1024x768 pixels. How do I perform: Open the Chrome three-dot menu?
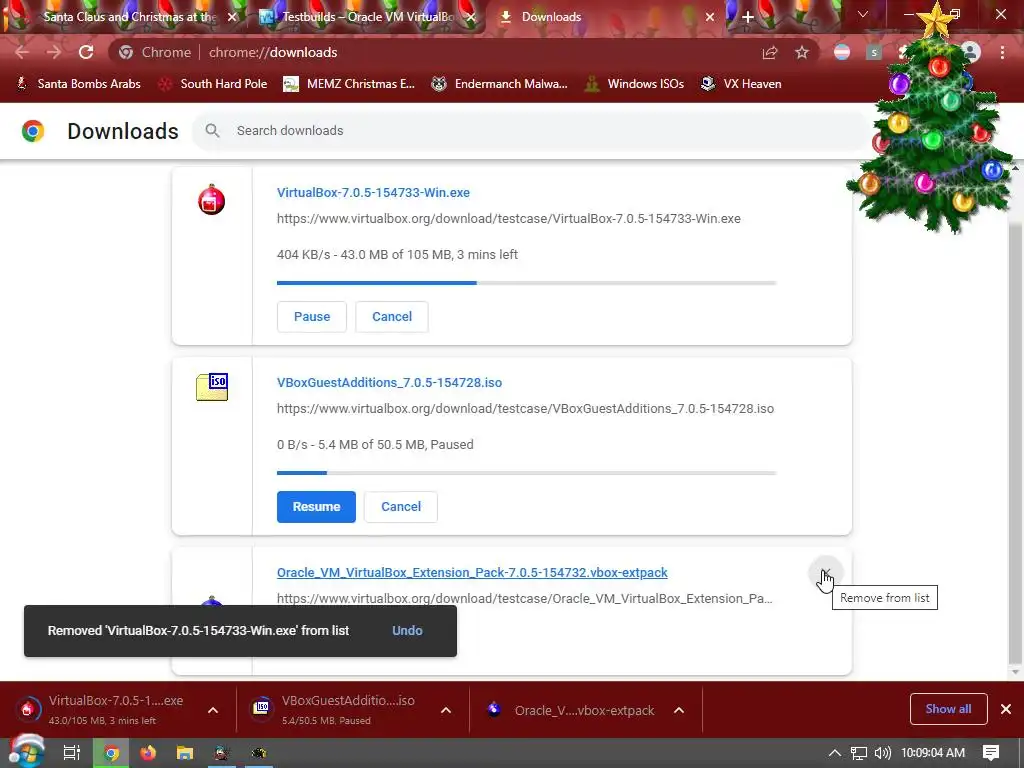tap(1002, 52)
